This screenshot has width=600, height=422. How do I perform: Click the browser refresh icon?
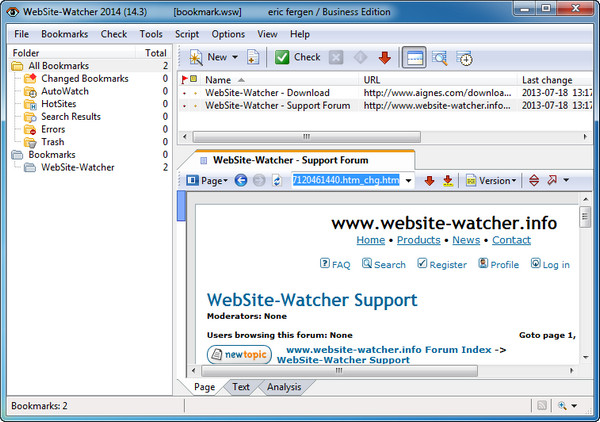pyautogui.click(x=277, y=181)
